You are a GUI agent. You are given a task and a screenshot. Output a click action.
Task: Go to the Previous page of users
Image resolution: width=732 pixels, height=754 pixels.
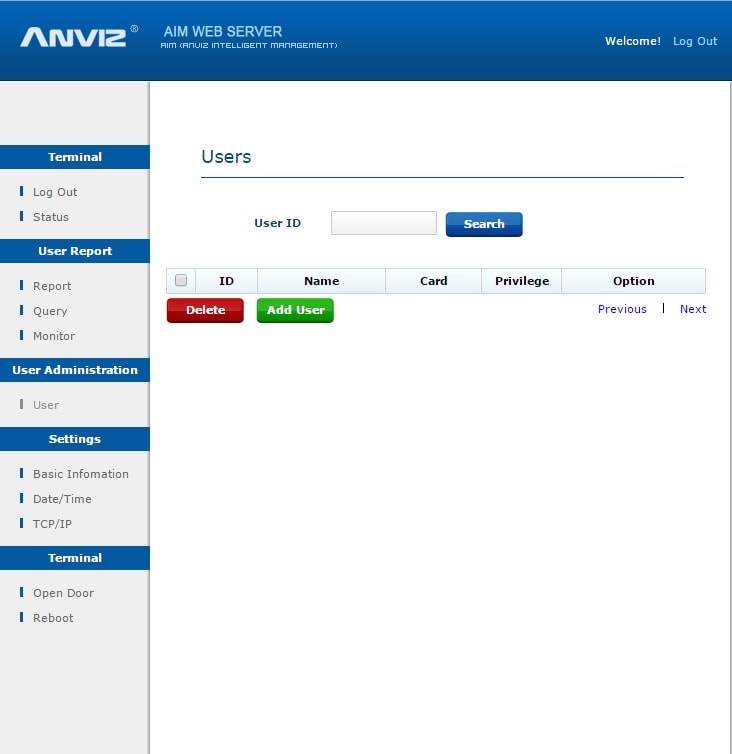pyautogui.click(x=622, y=309)
